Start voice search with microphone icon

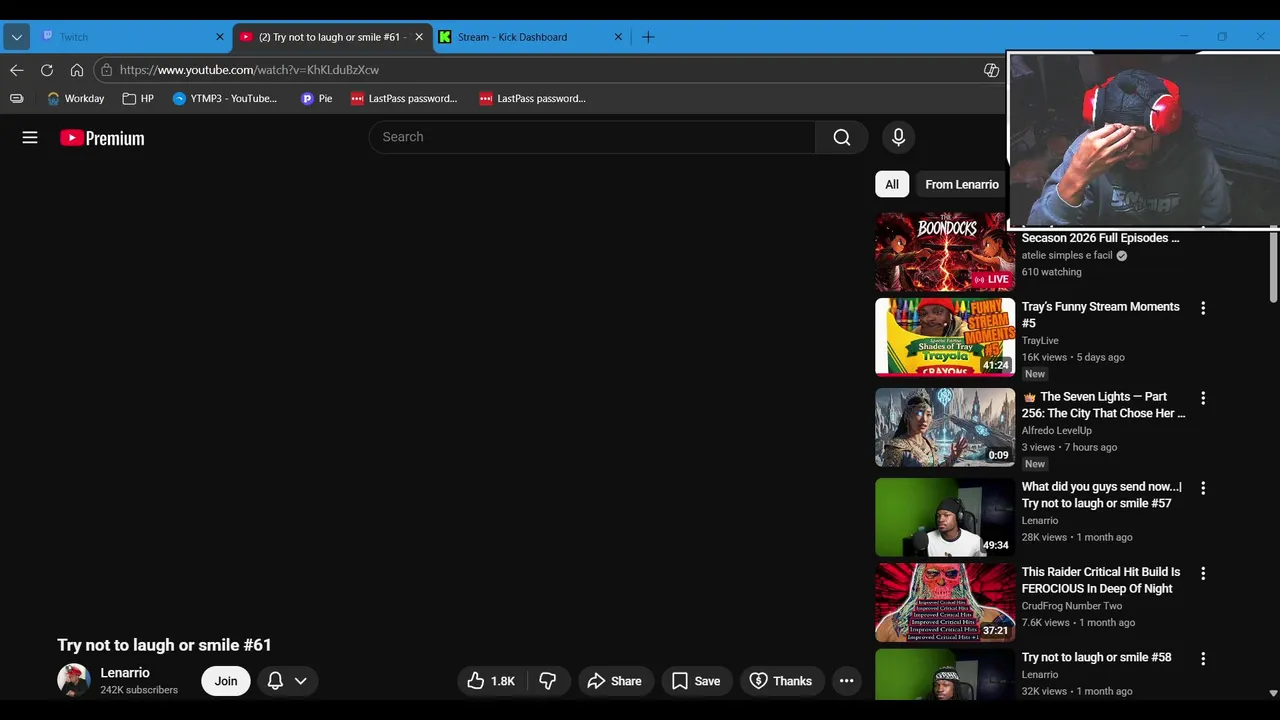point(898,137)
